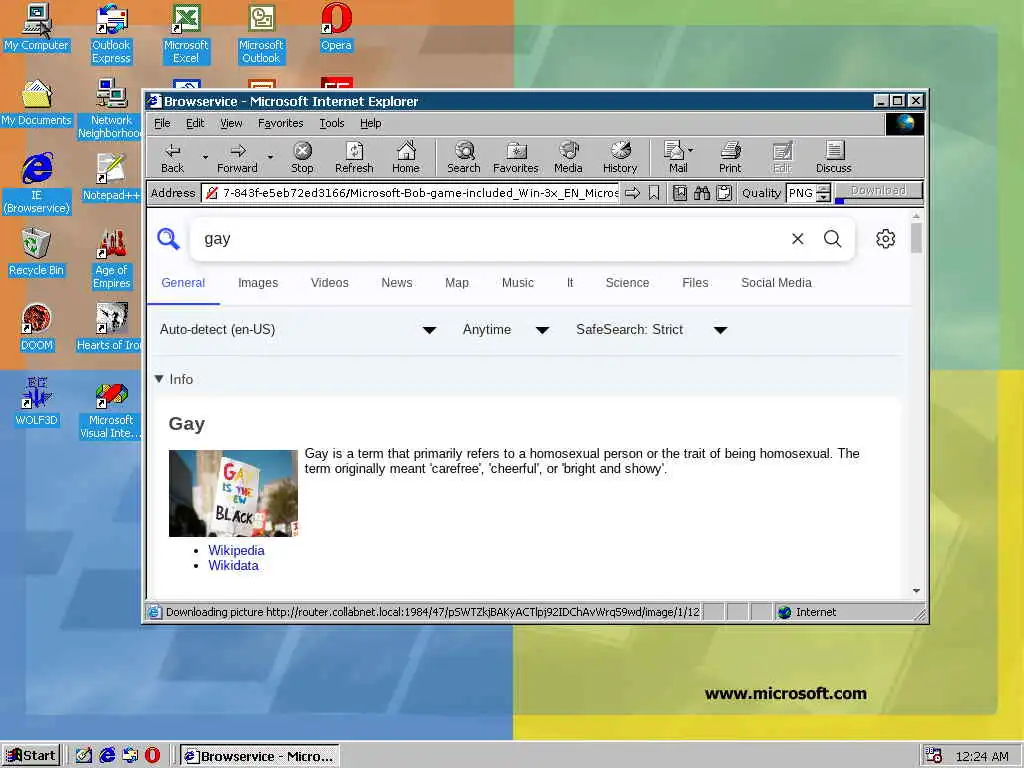
Task: Switch to the Images search tab
Action: pyautogui.click(x=258, y=283)
